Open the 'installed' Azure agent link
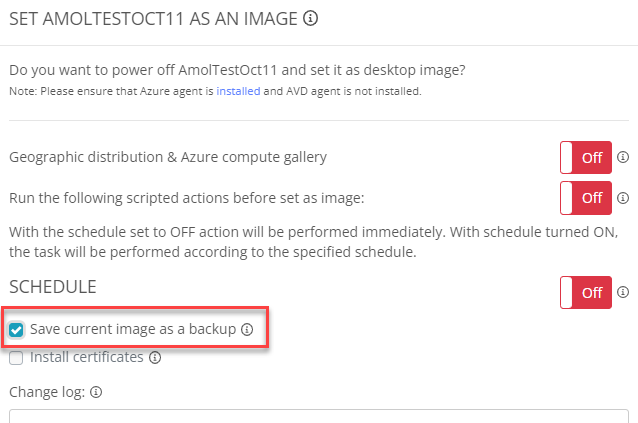 click(238, 91)
